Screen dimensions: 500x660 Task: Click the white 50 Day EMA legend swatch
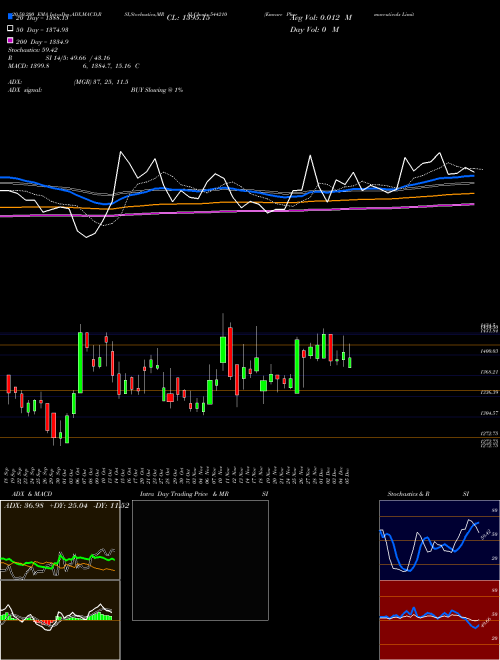point(10,29)
